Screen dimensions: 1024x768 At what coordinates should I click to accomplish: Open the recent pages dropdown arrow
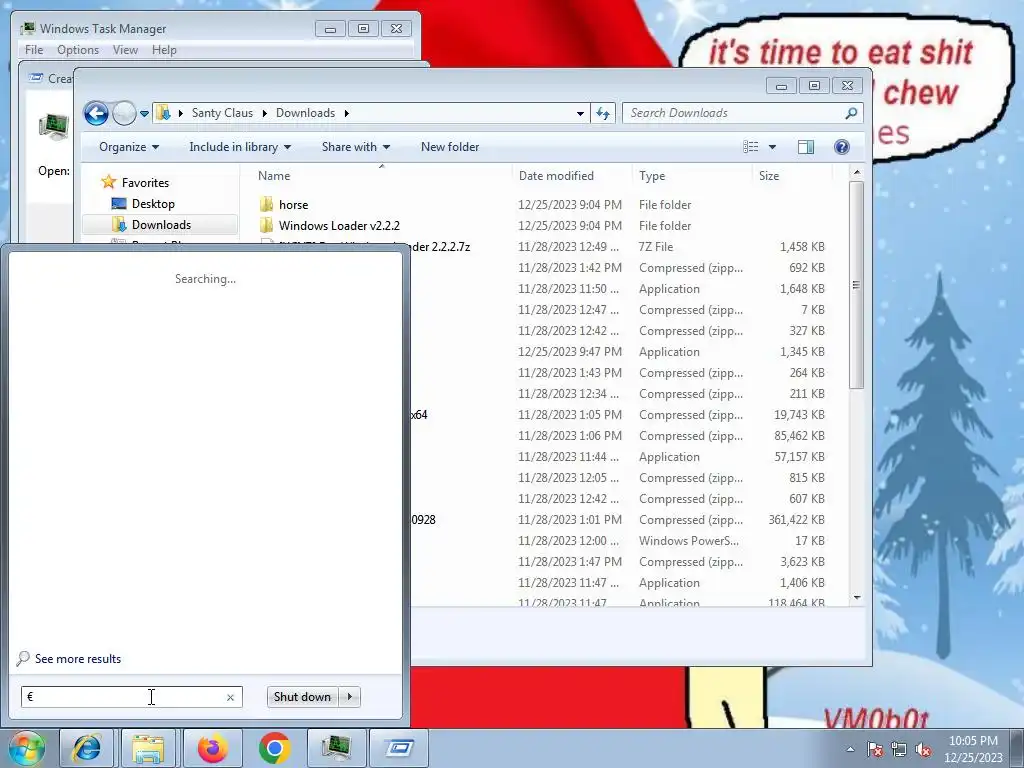coord(144,114)
